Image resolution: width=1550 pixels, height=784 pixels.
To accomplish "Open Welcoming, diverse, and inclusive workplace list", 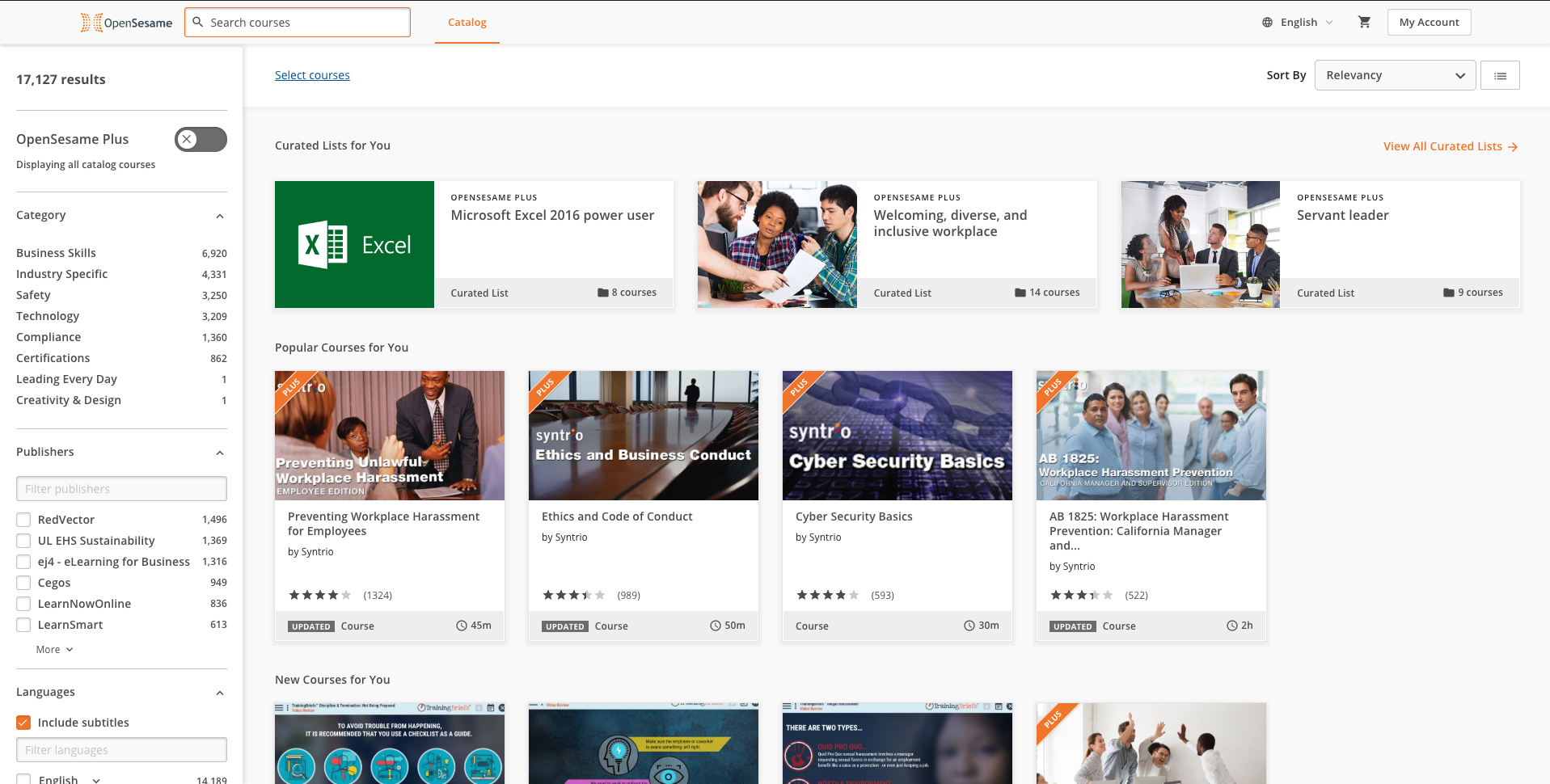I will point(951,223).
